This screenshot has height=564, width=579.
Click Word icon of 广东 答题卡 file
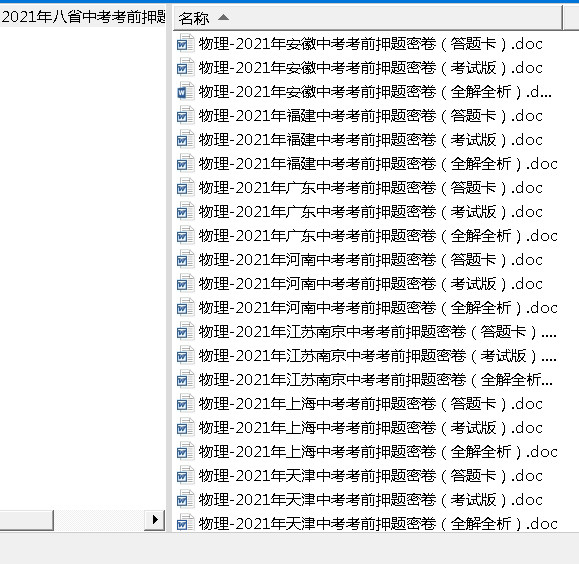[x=185, y=187]
